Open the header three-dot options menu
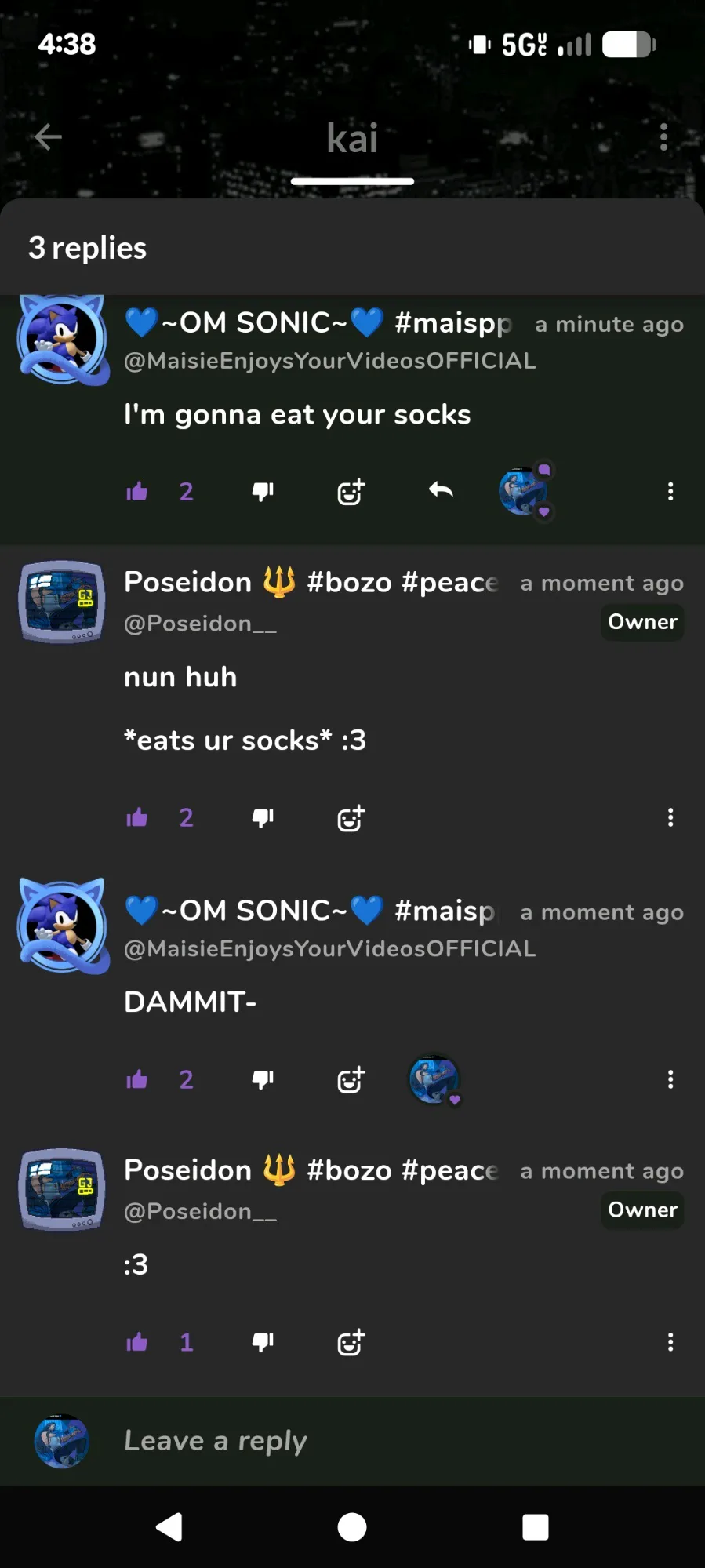Image resolution: width=705 pixels, height=1568 pixels. pyautogui.click(x=663, y=137)
